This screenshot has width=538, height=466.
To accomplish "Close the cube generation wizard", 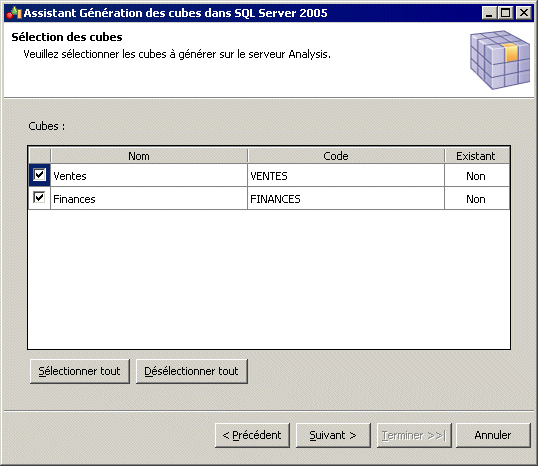I will [x=524, y=13].
